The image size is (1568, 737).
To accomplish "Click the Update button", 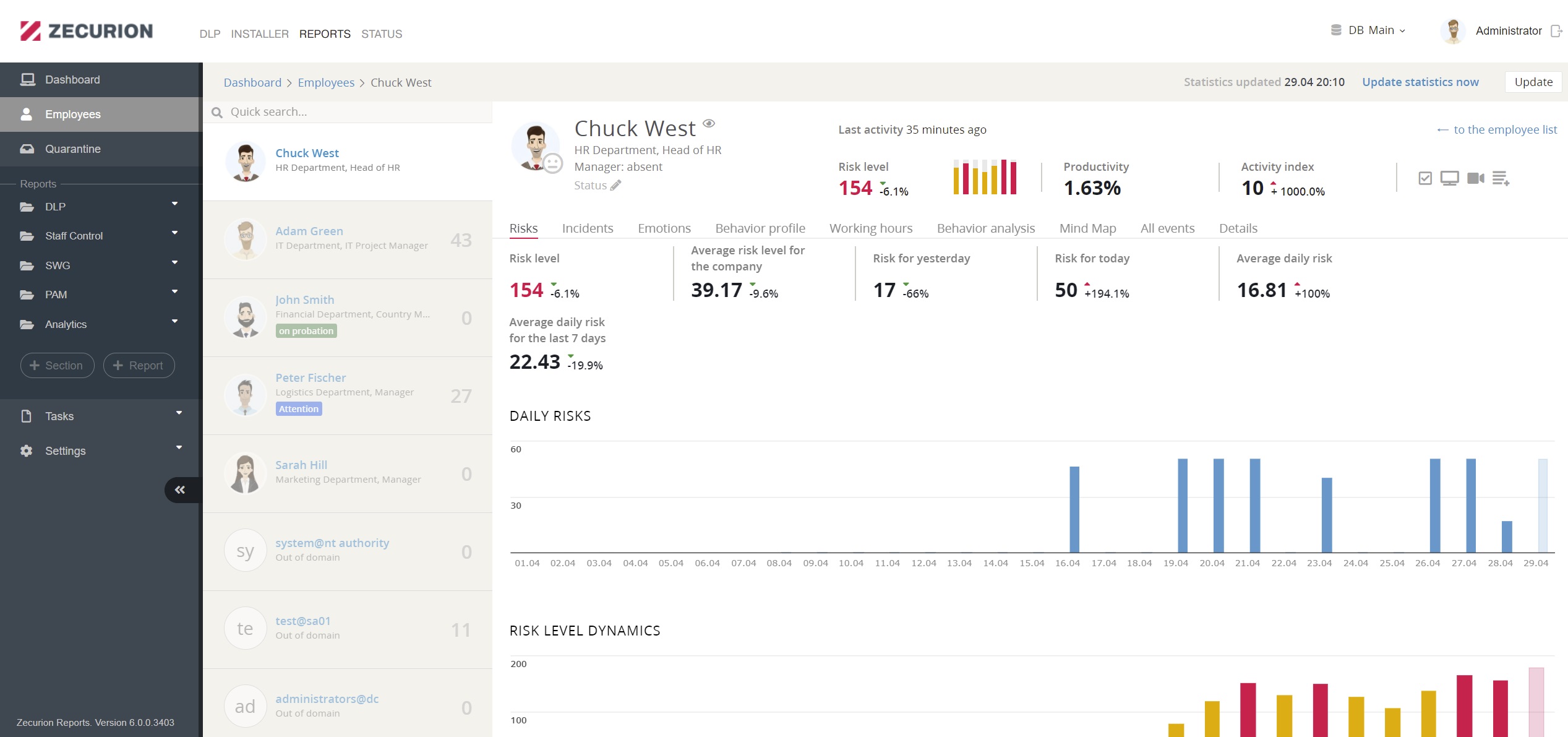I will (x=1533, y=82).
